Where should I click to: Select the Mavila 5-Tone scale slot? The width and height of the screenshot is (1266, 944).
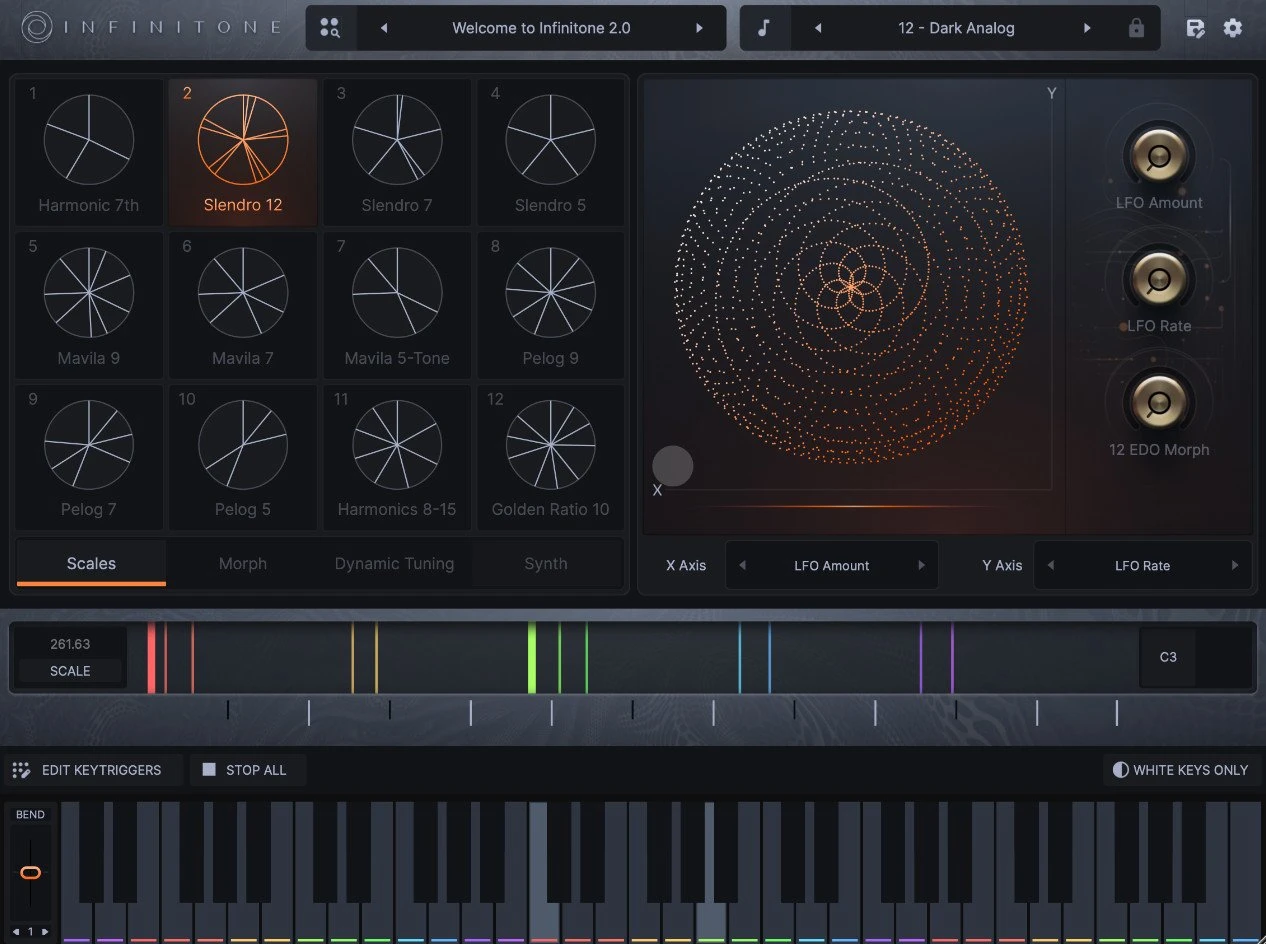(x=397, y=305)
